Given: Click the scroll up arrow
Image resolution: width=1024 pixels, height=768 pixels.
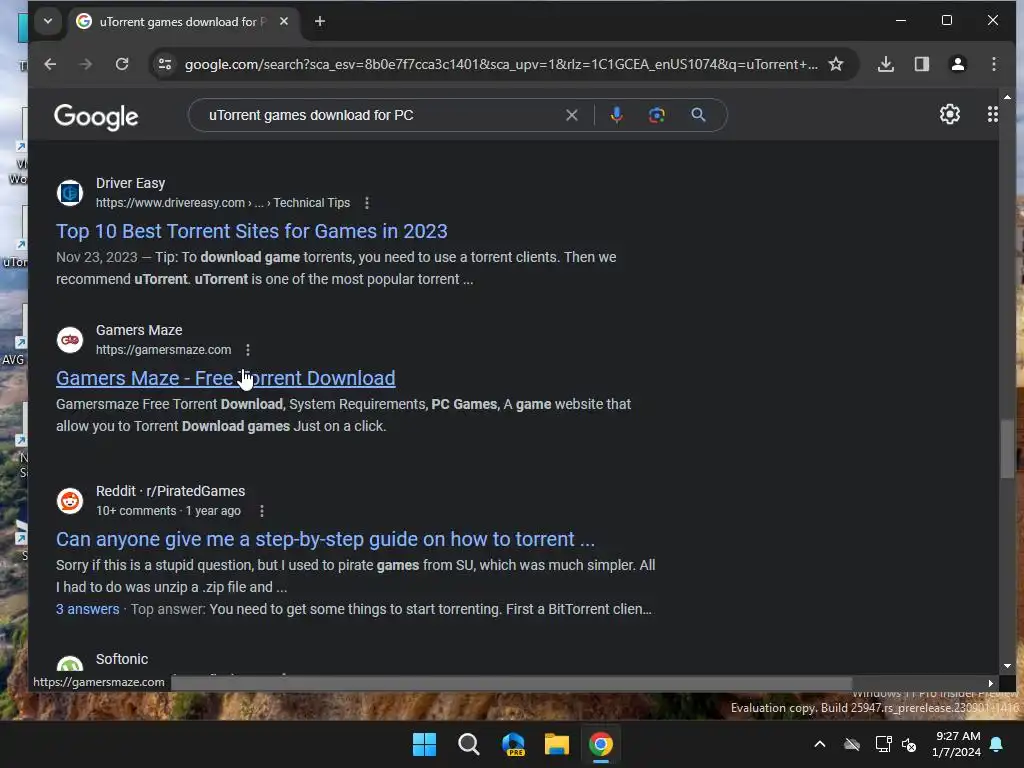Looking at the screenshot, I should pos(1007,97).
